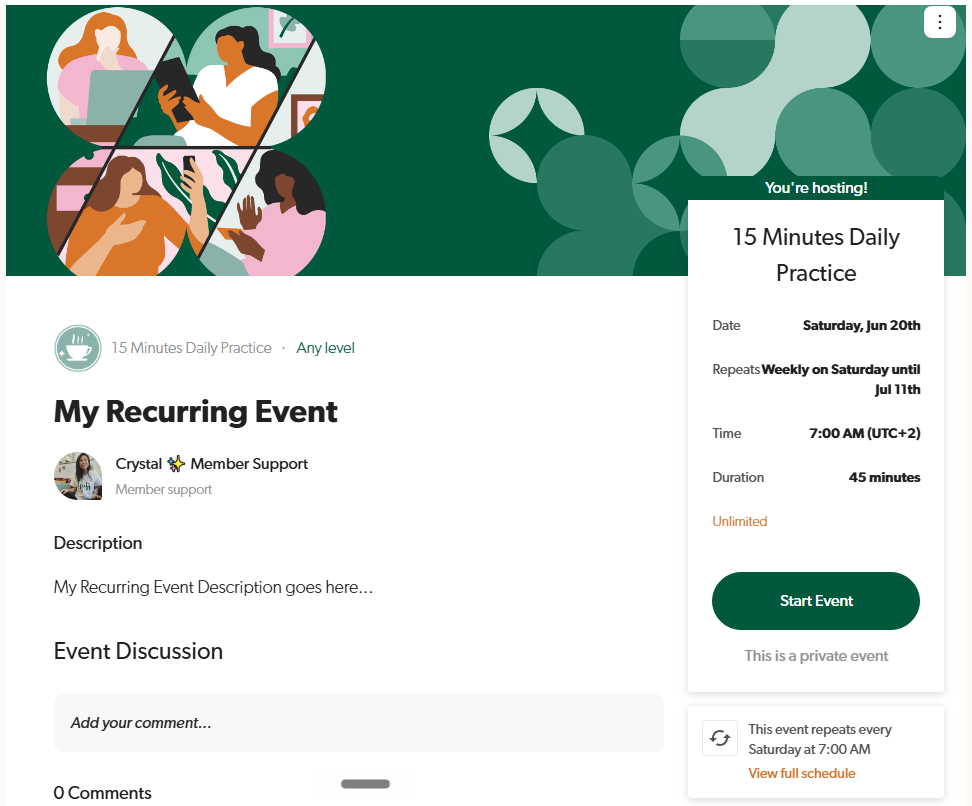This screenshot has height=806, width=972.
Task: Click the Weekly on Saturday repeat details
Action: tap(841, 379)
